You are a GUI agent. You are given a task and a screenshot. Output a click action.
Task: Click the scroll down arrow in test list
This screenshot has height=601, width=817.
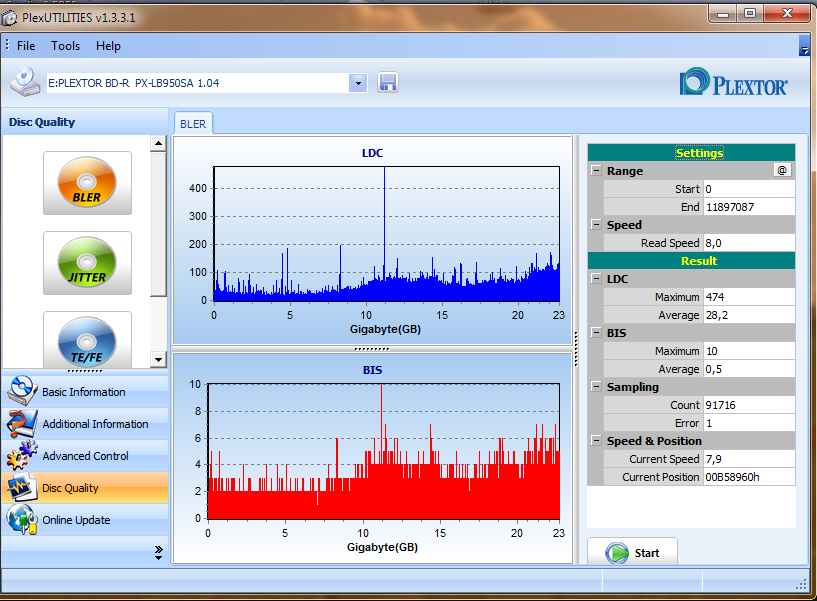click(158, 359)
